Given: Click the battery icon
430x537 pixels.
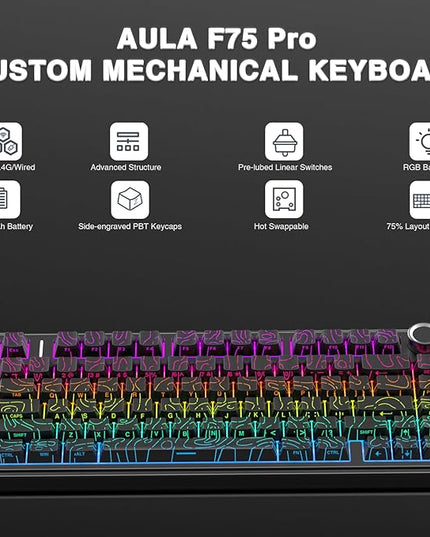Looking at the screenshot, I should point(10,199).
